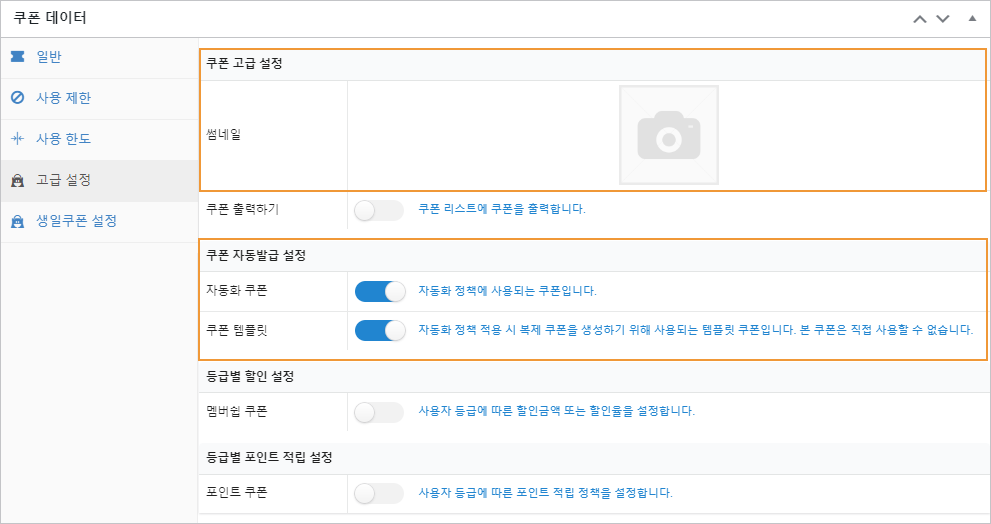Move 쿠폰 데이터 panel up with chevron
The width and height of the screenshot is (991, 524).
[x=920, y=18]
